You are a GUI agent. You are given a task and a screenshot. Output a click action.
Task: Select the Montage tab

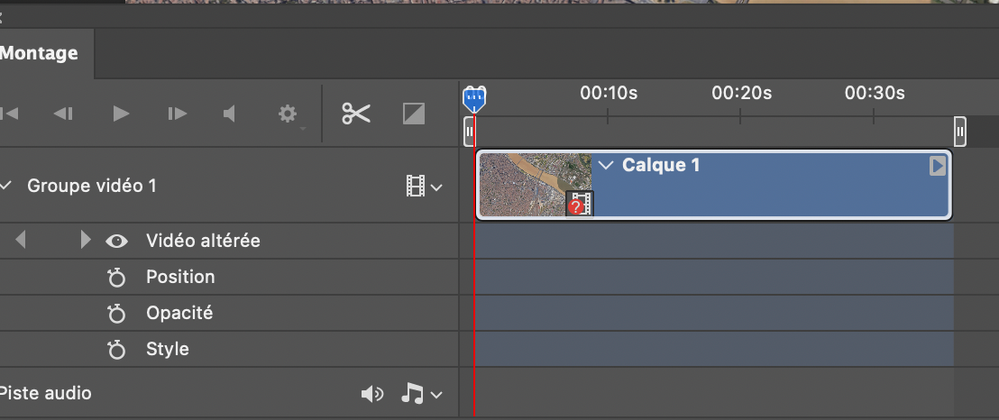(x=38, y=52)
